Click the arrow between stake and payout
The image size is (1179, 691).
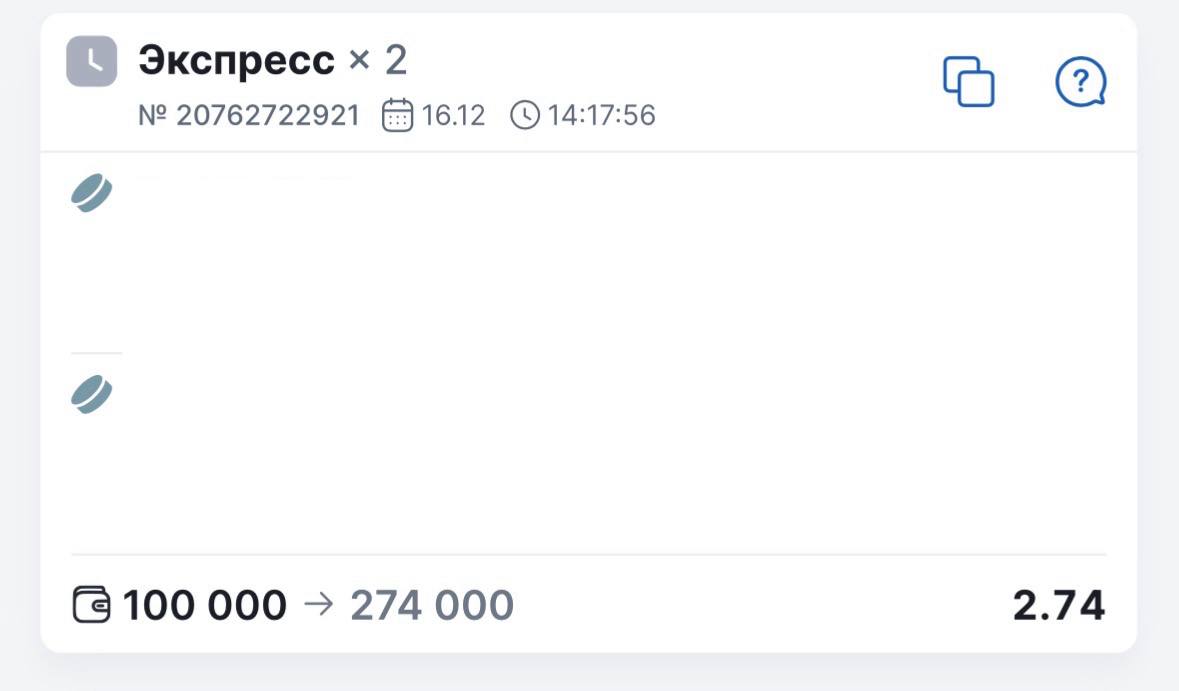point(317,605)
